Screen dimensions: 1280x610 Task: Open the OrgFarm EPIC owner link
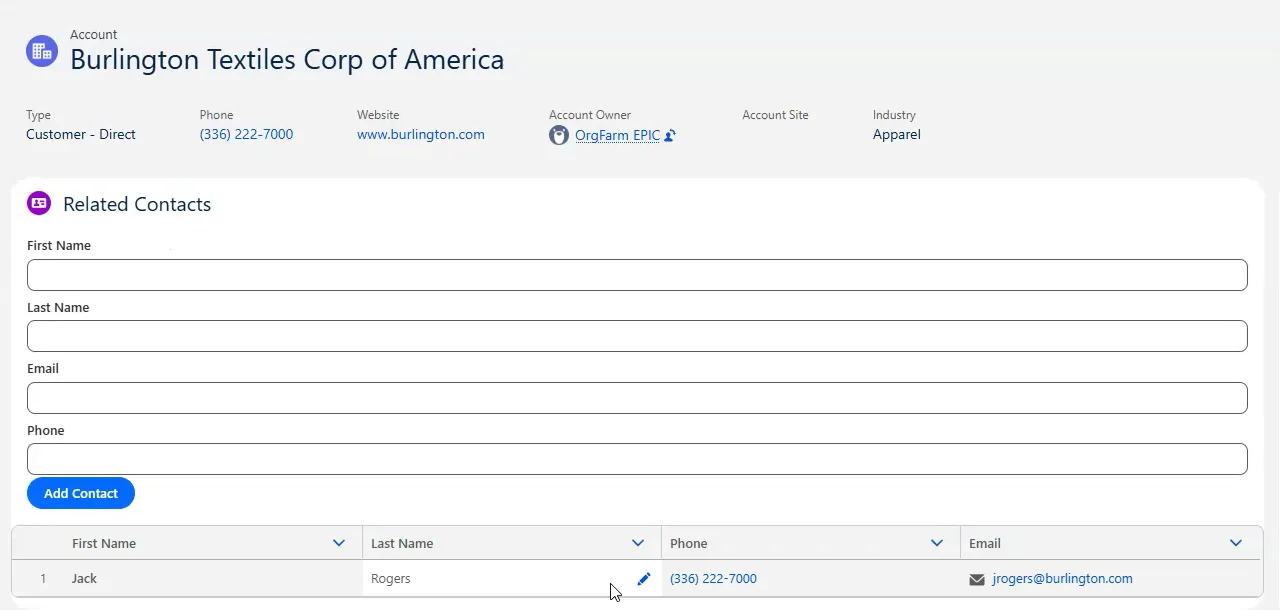(618, 135)
